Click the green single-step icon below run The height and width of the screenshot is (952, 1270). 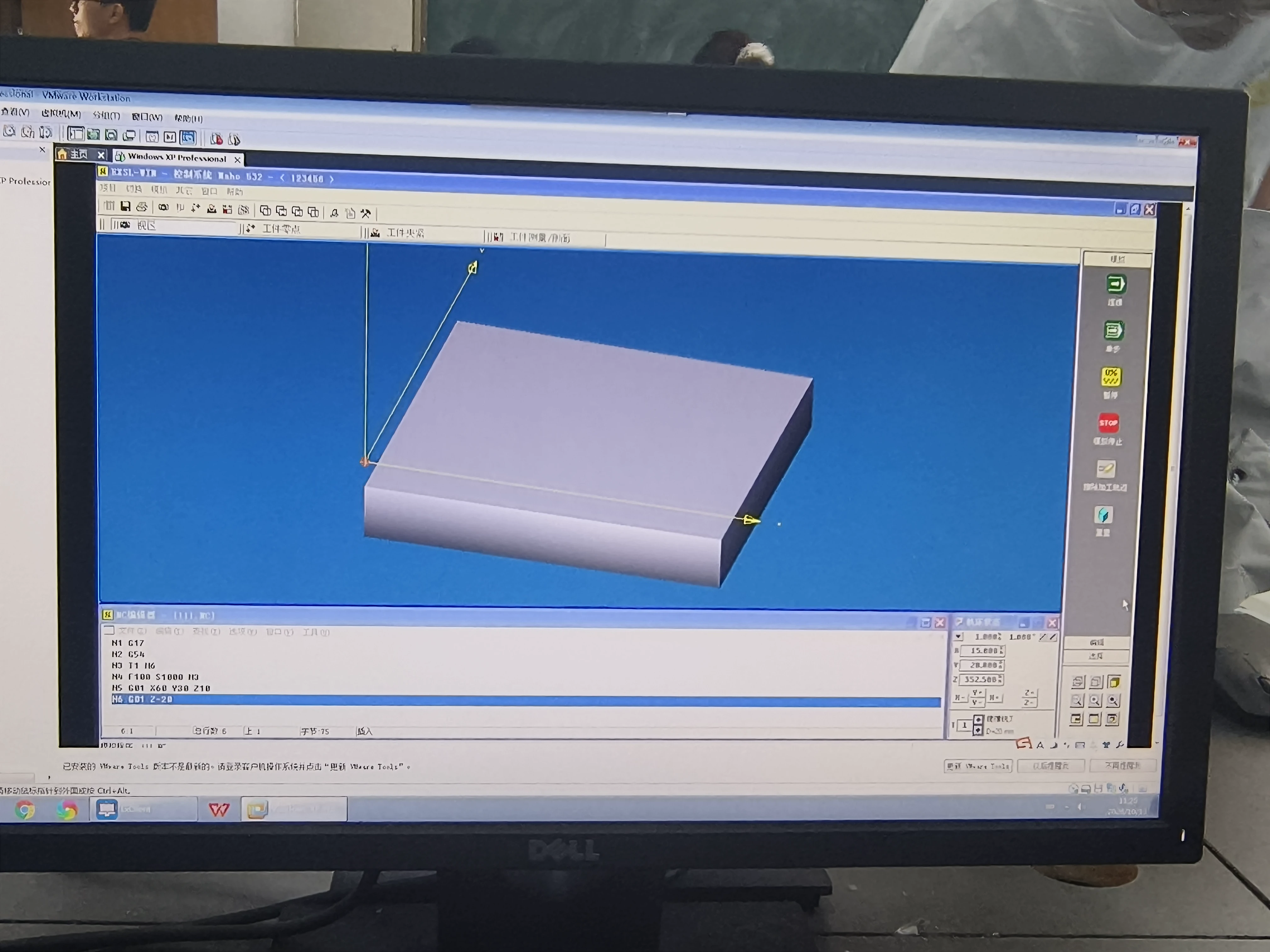(x=1113, y=331)
